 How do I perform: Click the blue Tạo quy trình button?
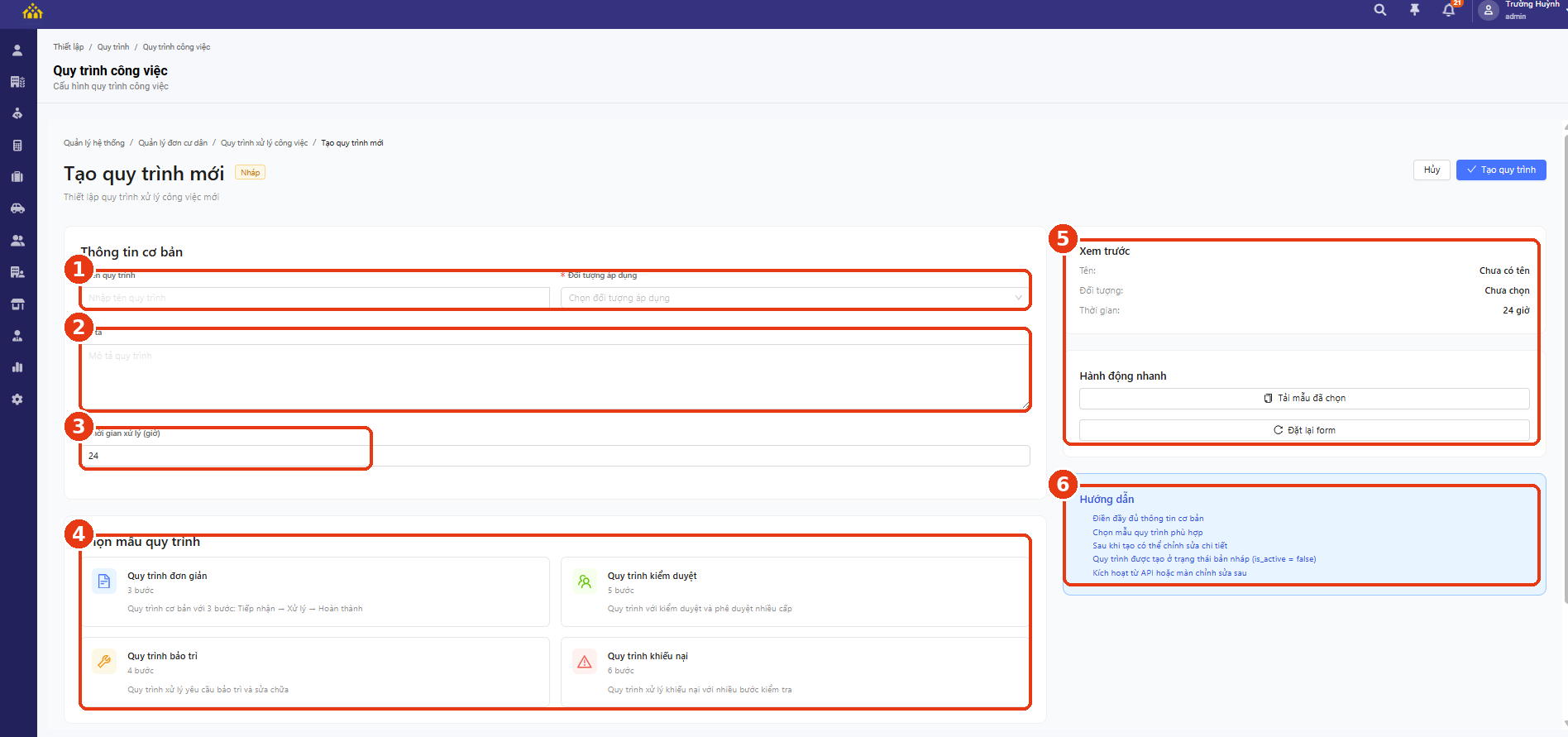(1501, 170)
